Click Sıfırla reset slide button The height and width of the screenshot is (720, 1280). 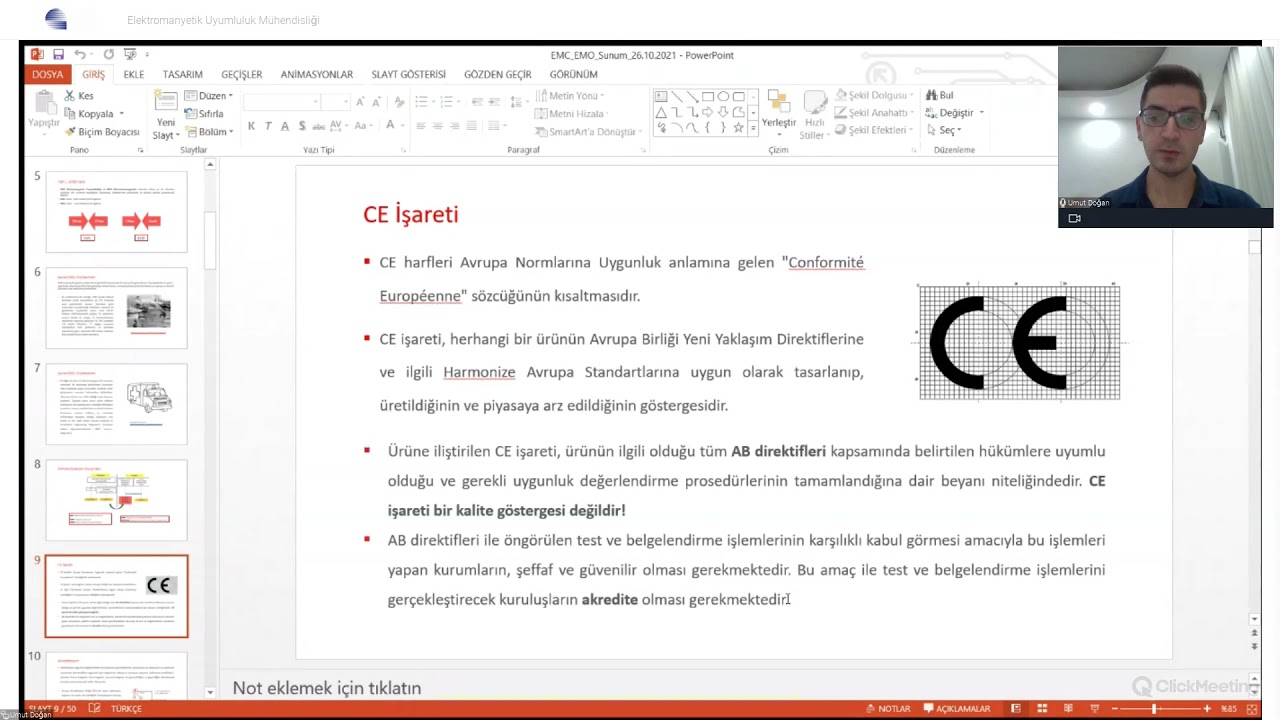click(x=203, y=114)
